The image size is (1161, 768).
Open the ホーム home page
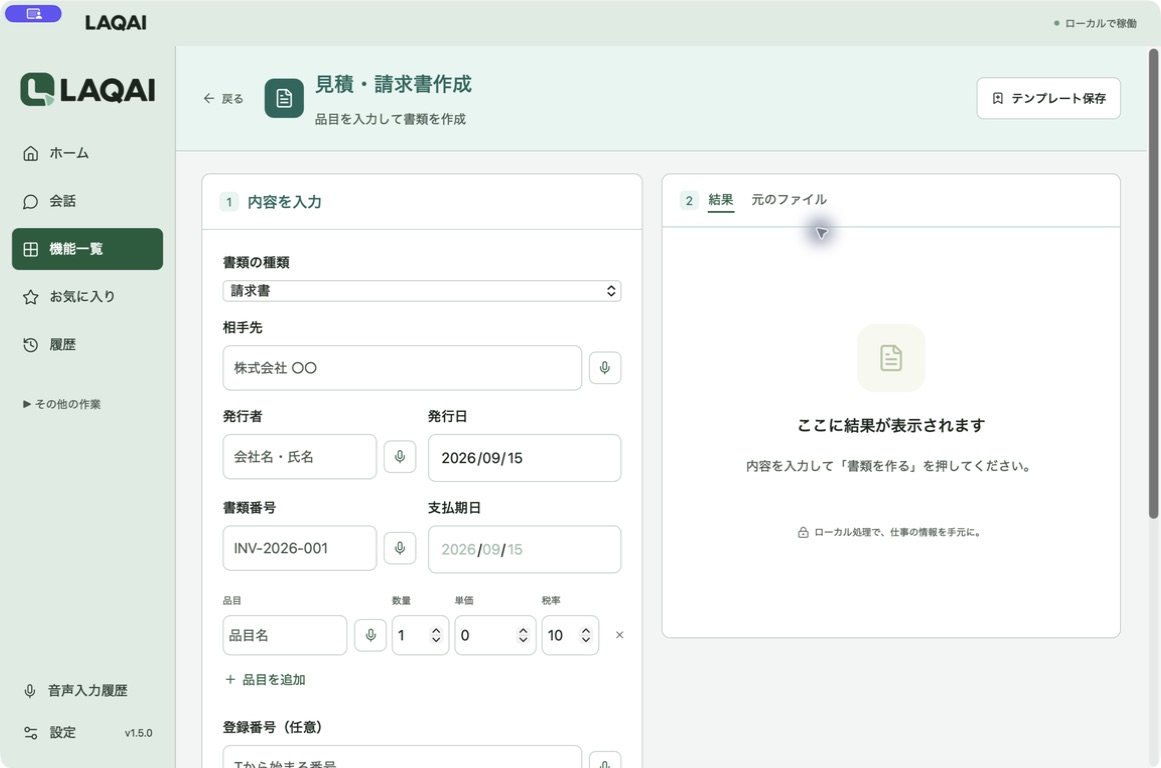coord(87,153)
